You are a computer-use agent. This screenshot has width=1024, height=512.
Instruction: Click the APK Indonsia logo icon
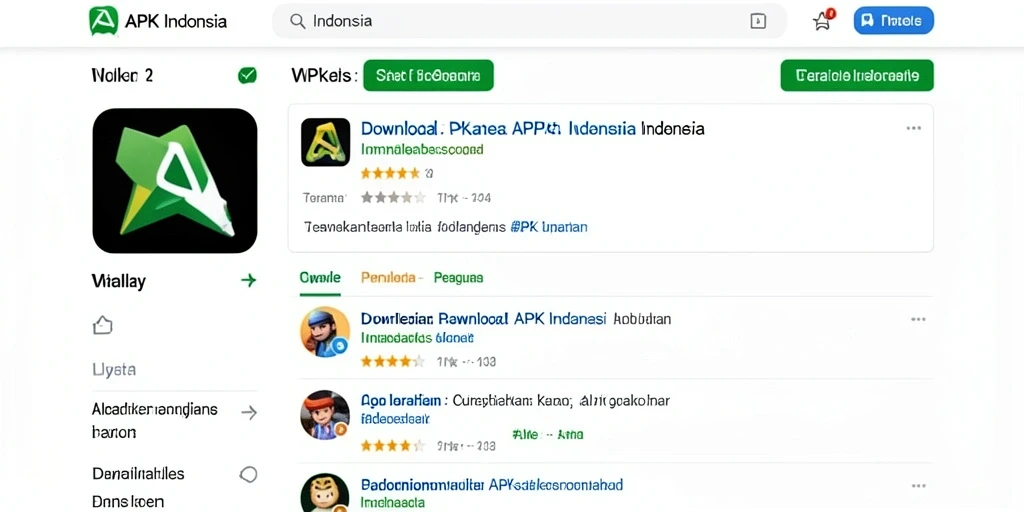tap(103, 21)
